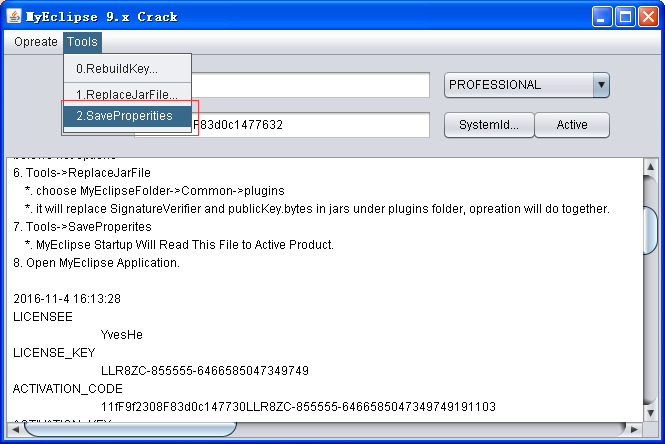Open the Opreate menu
This screenshot has width=665, height=444.
(x=36, y=42)
